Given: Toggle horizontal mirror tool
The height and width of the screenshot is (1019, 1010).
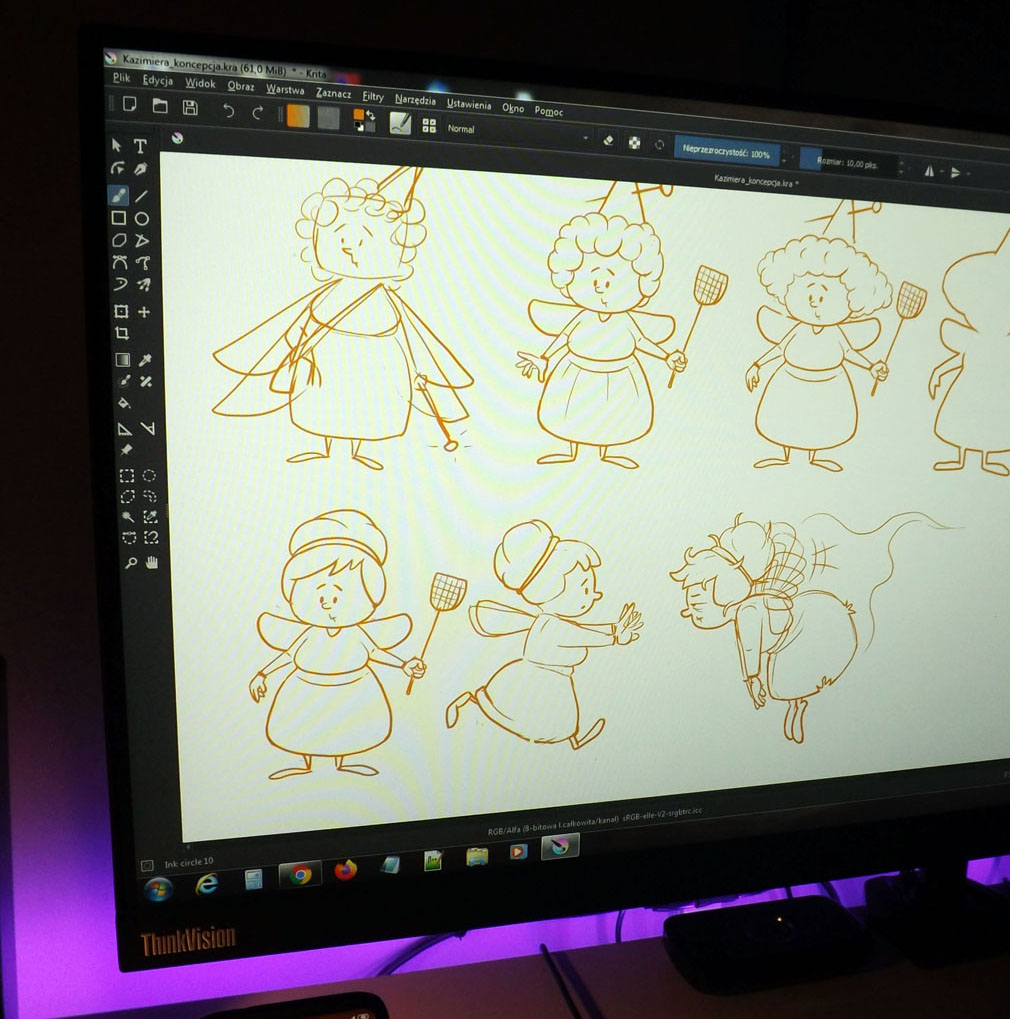Looking at the screenshot, I should click(x=929, y=171).
